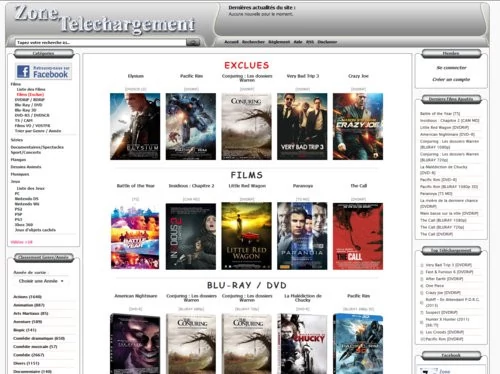Click the Blu-Ray / DVD sidebar category

click(x=28, y=105)
